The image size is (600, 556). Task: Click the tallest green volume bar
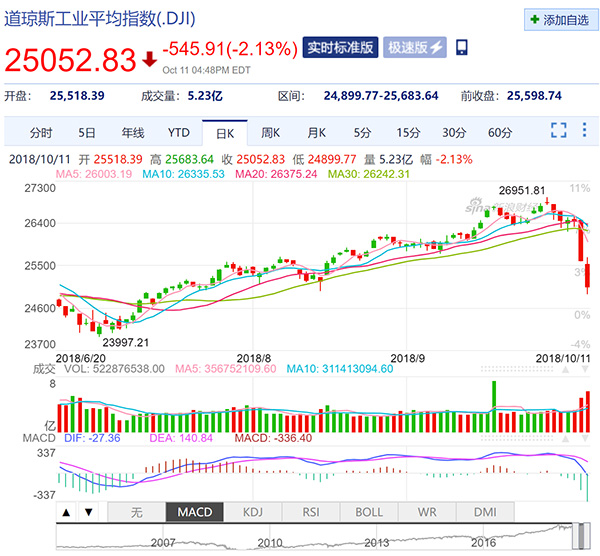point(494,406)
